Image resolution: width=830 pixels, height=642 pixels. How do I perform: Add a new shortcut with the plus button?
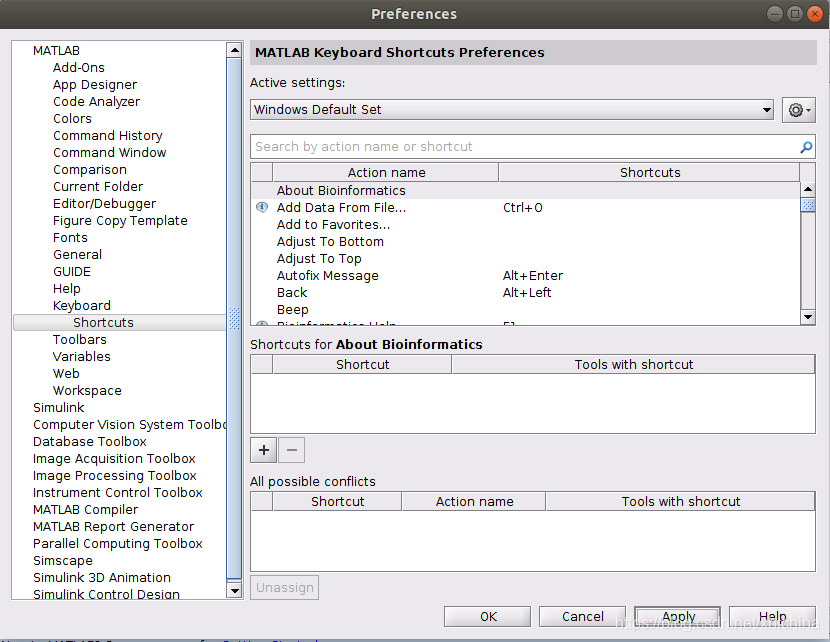[x=263, y=450]
